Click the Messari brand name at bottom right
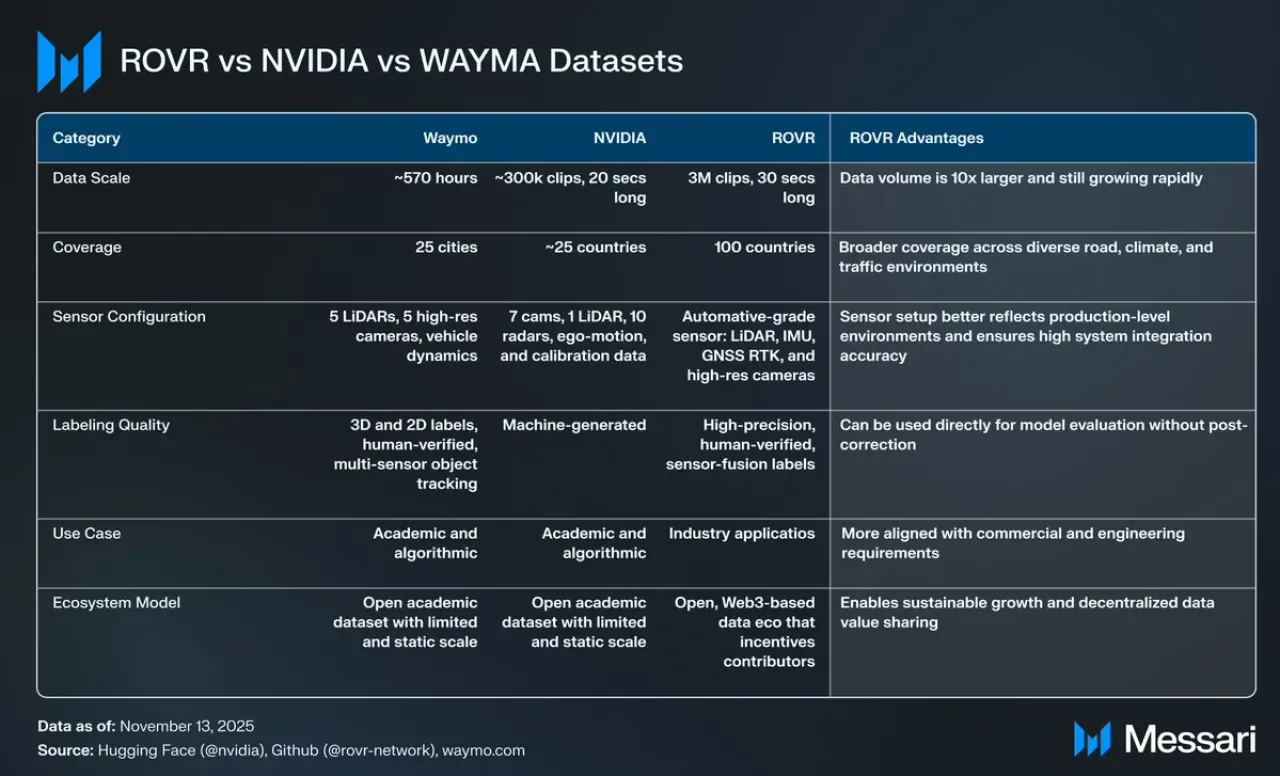The image size is (1280, 776). click(x=1190, y=739)
